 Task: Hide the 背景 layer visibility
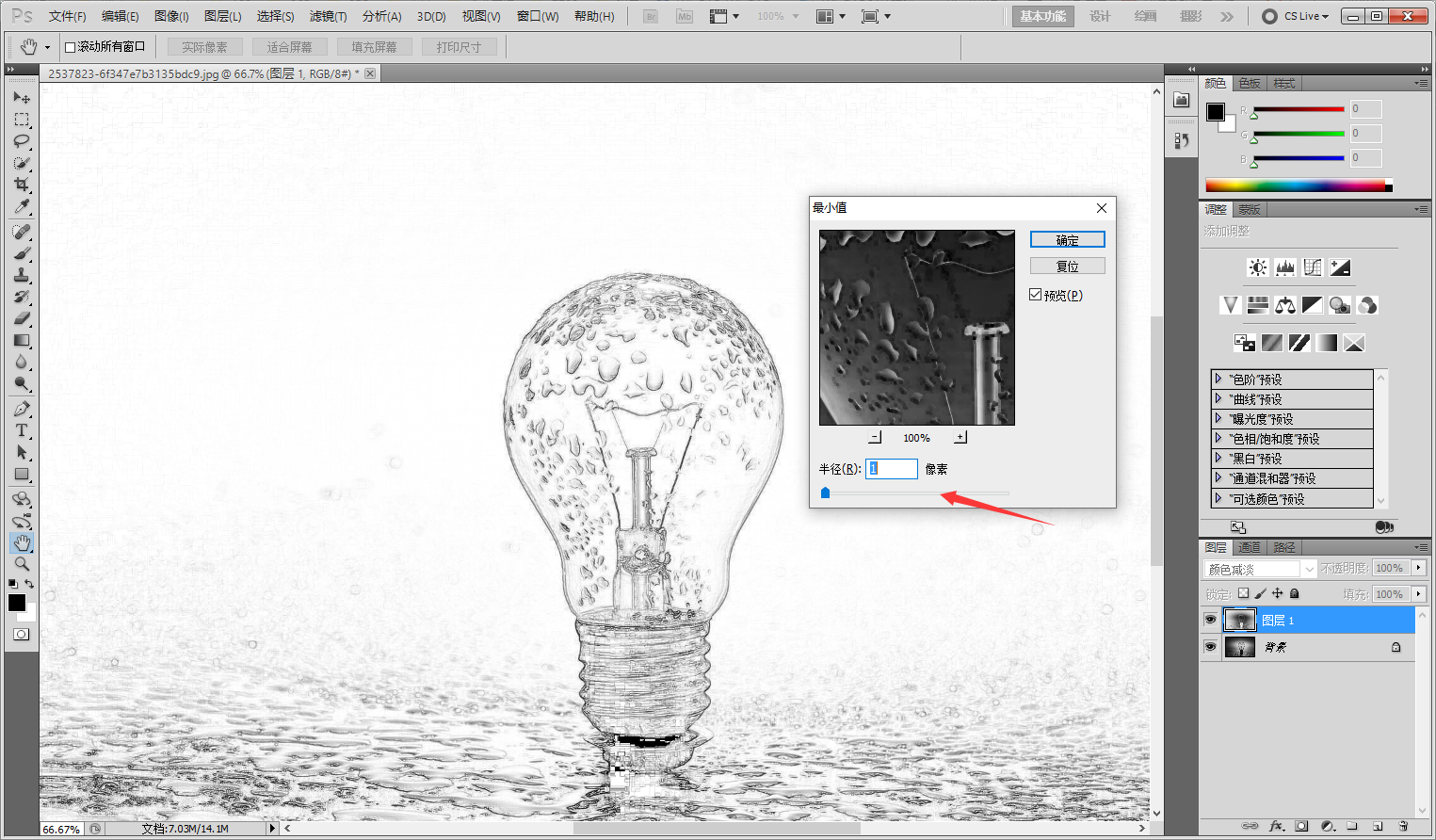pyautogui.click(x=1210, y=647)
